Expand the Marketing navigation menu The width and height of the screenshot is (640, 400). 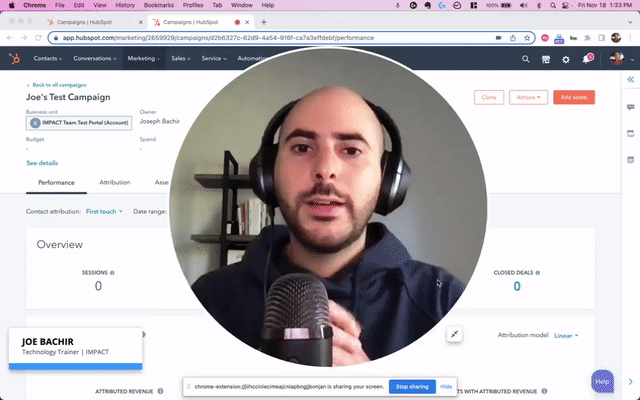tap(144, 59)
